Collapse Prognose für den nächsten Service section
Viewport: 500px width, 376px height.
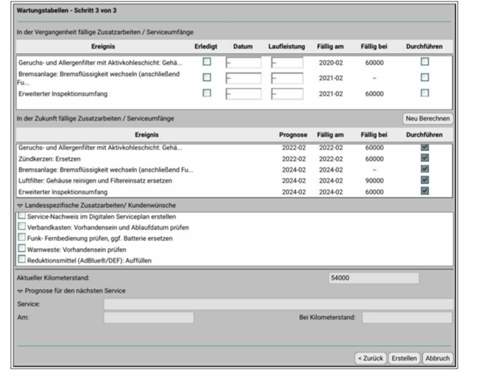(x=20, y=291)
